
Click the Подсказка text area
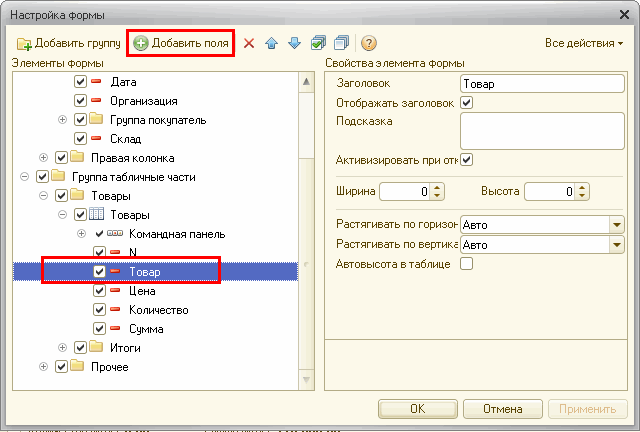[542, 131]
